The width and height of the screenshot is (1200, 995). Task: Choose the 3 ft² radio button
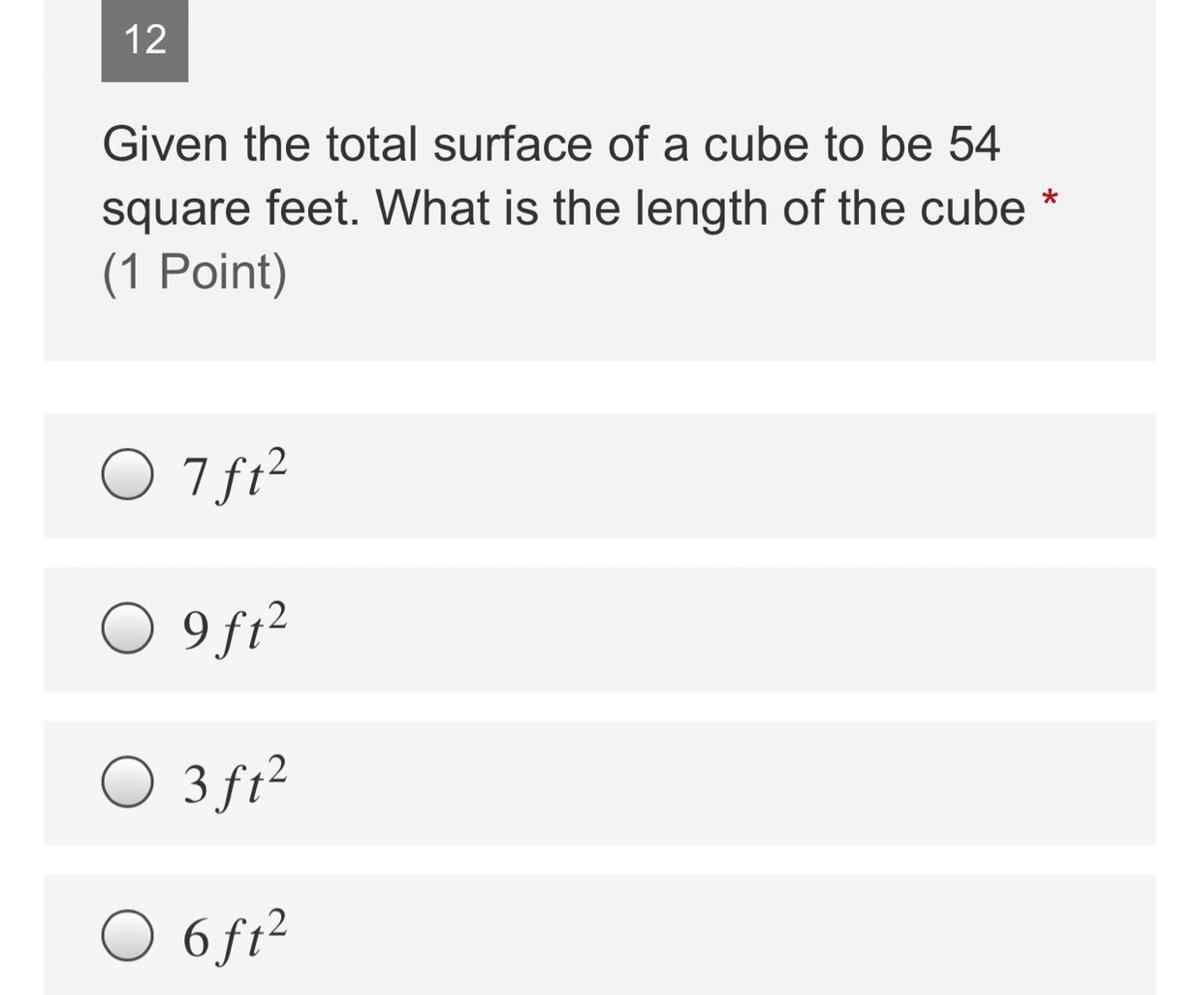tap(127, 783)
